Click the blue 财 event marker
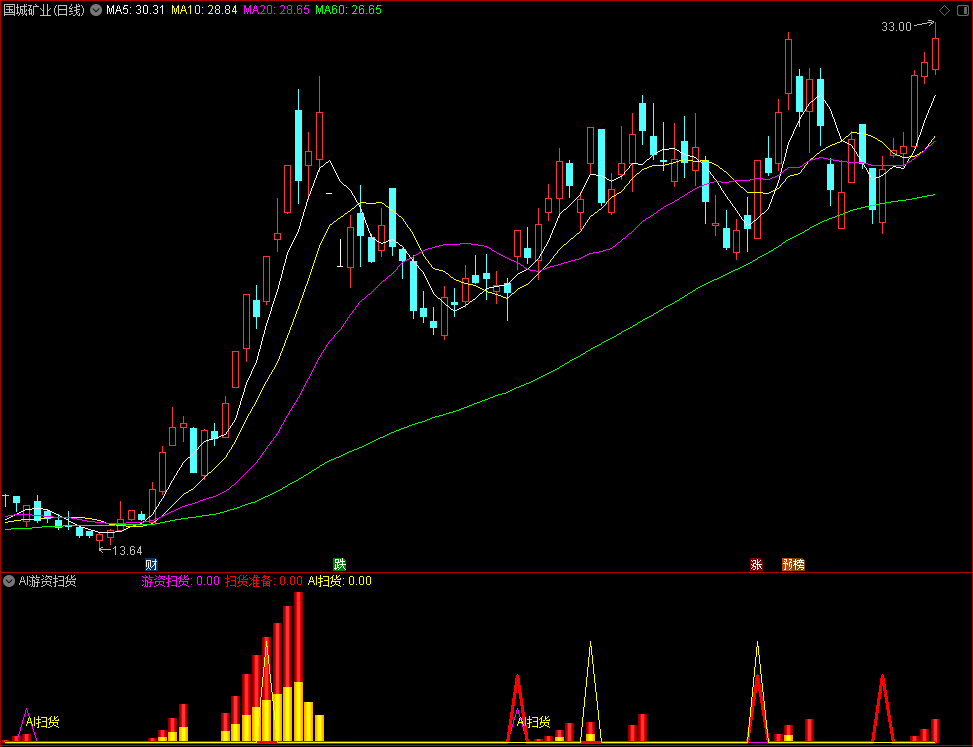This screenshot has width=973, height=747. tap(151, 564)
